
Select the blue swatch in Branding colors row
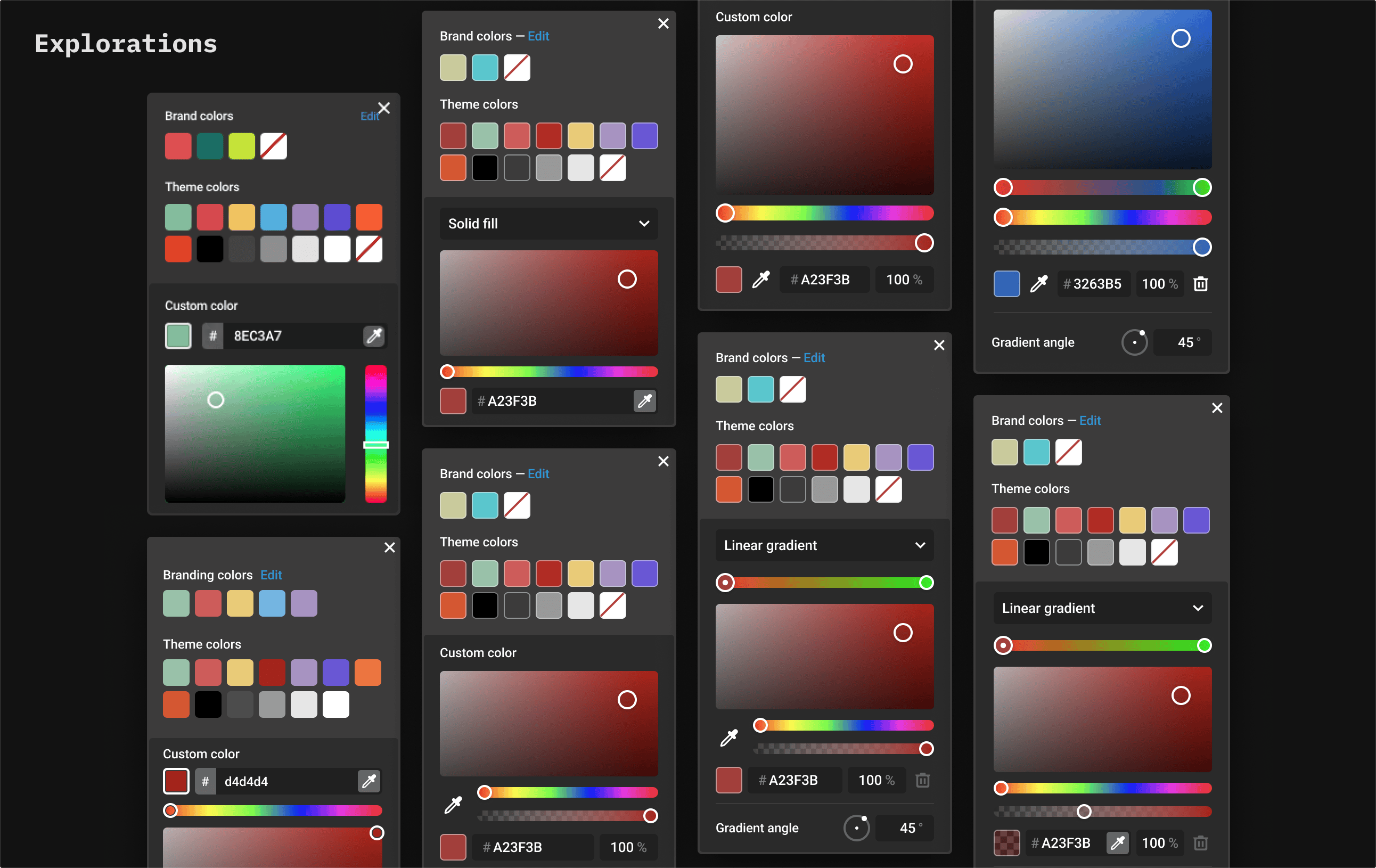[272, 603]
